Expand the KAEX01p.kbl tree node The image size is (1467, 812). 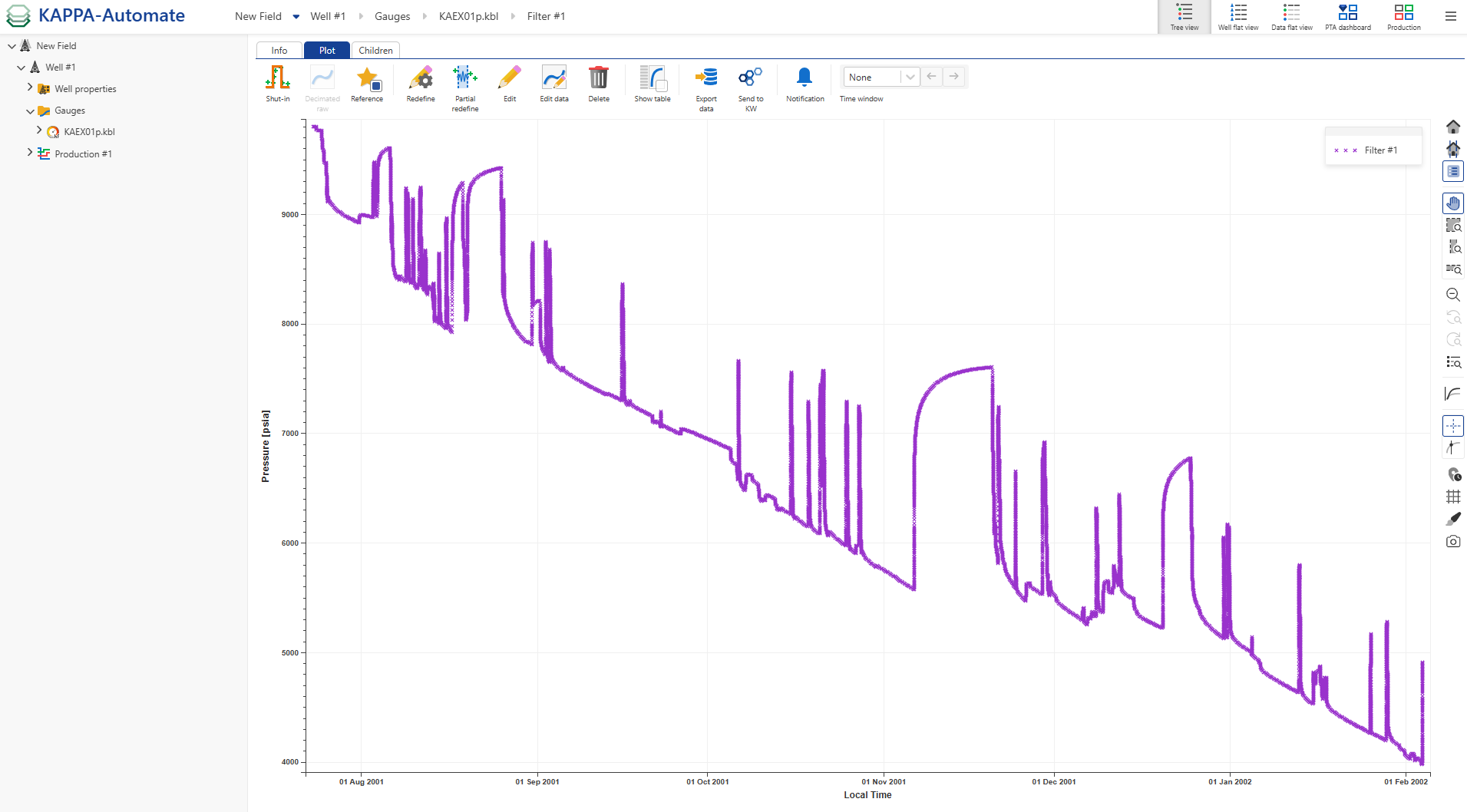[x=38, y=131]
